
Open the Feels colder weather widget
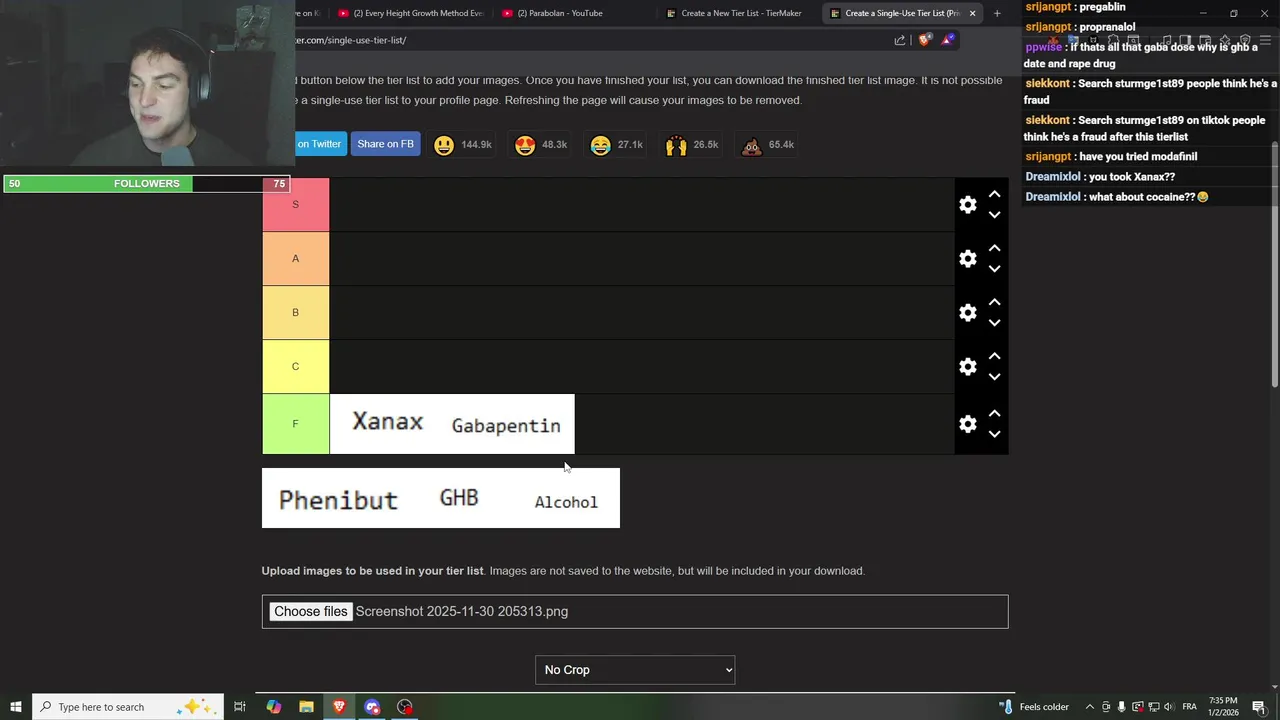click(x=1034, y=707)
